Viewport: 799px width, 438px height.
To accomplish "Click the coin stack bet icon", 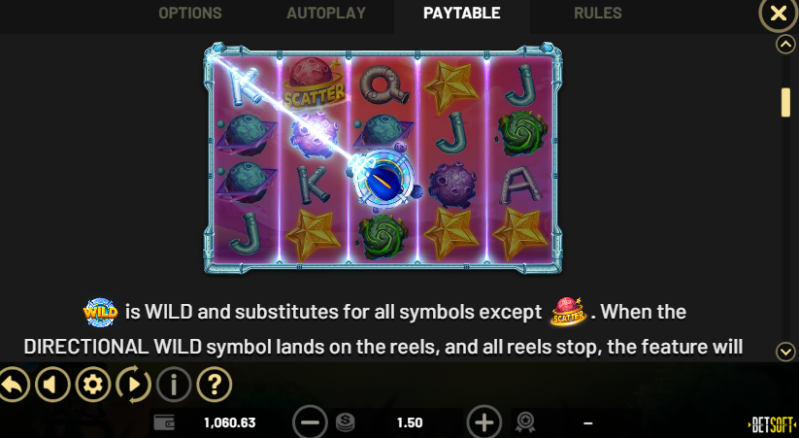I will pyautogui.click(x=345, y=422).
